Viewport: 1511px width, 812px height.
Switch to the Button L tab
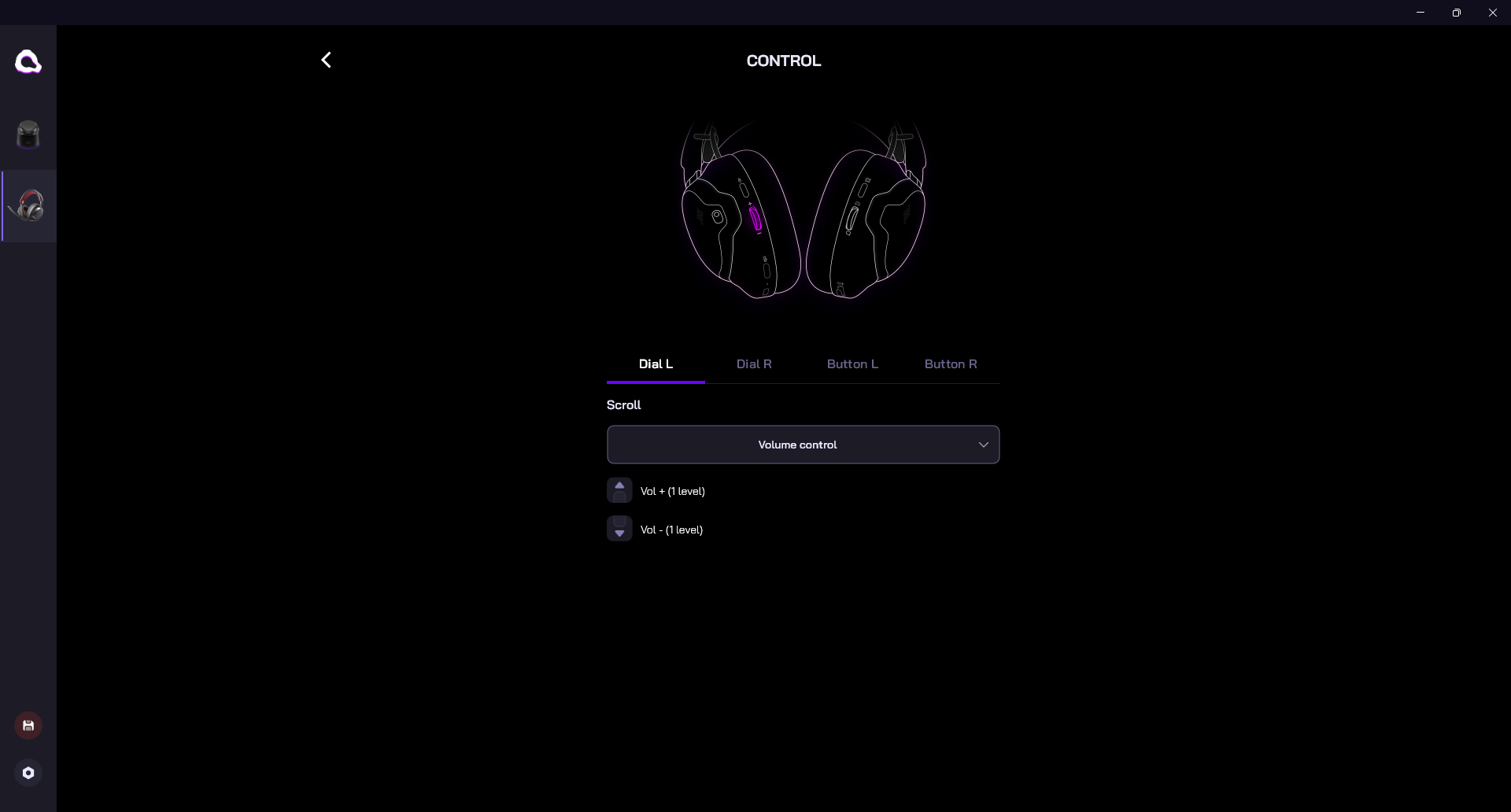(x=852, y=364)
